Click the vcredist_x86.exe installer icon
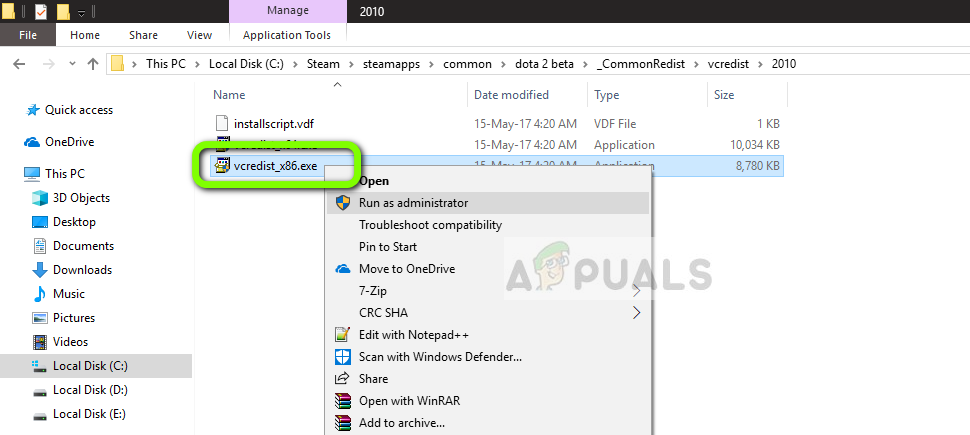This screenshot has height=435, width=970. click(221, 165)
